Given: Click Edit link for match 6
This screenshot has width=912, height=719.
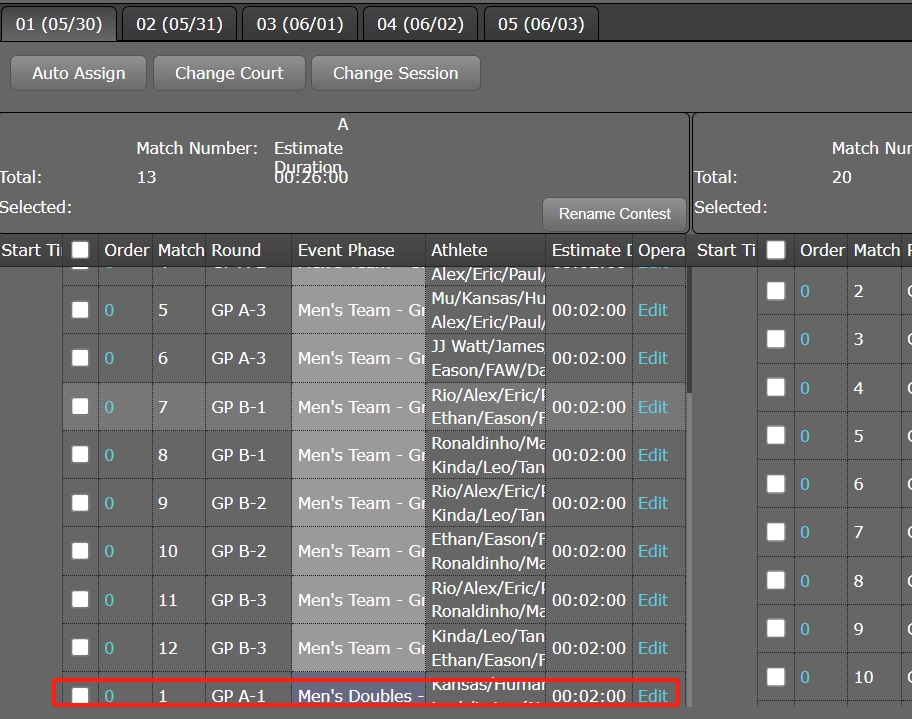Looking at the screenshot, I should (x=653, y=358).
